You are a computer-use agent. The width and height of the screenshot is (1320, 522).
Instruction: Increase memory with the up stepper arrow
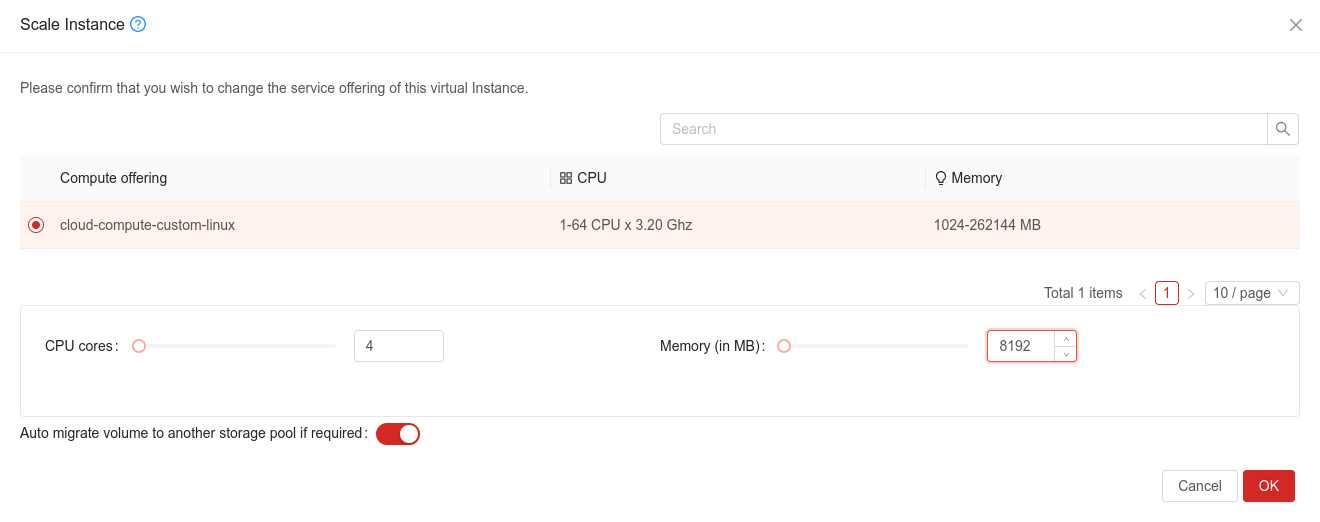[1066, 339]
